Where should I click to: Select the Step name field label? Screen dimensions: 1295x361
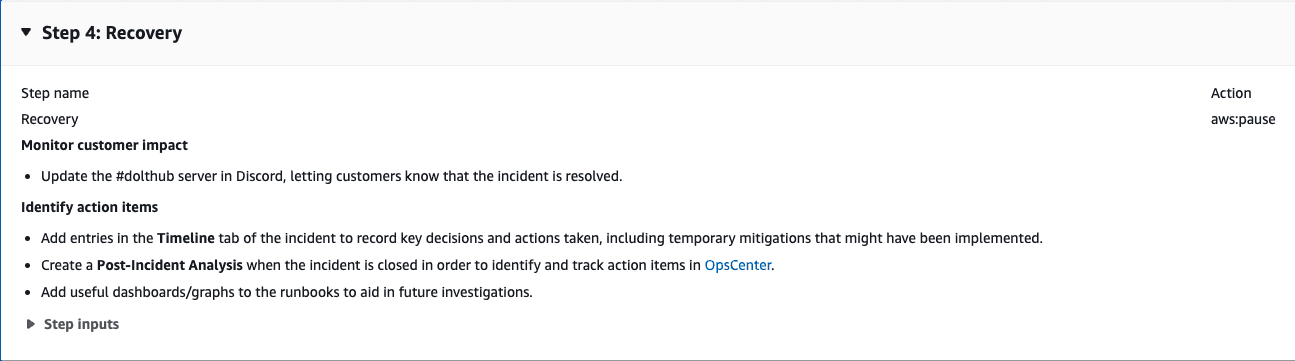point(55,93)
